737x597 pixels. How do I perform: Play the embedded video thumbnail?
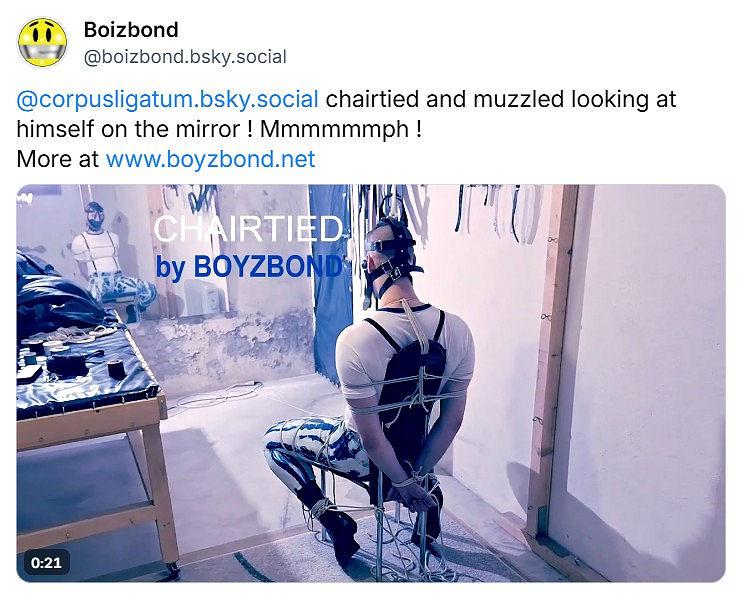[x=371, y=383]
